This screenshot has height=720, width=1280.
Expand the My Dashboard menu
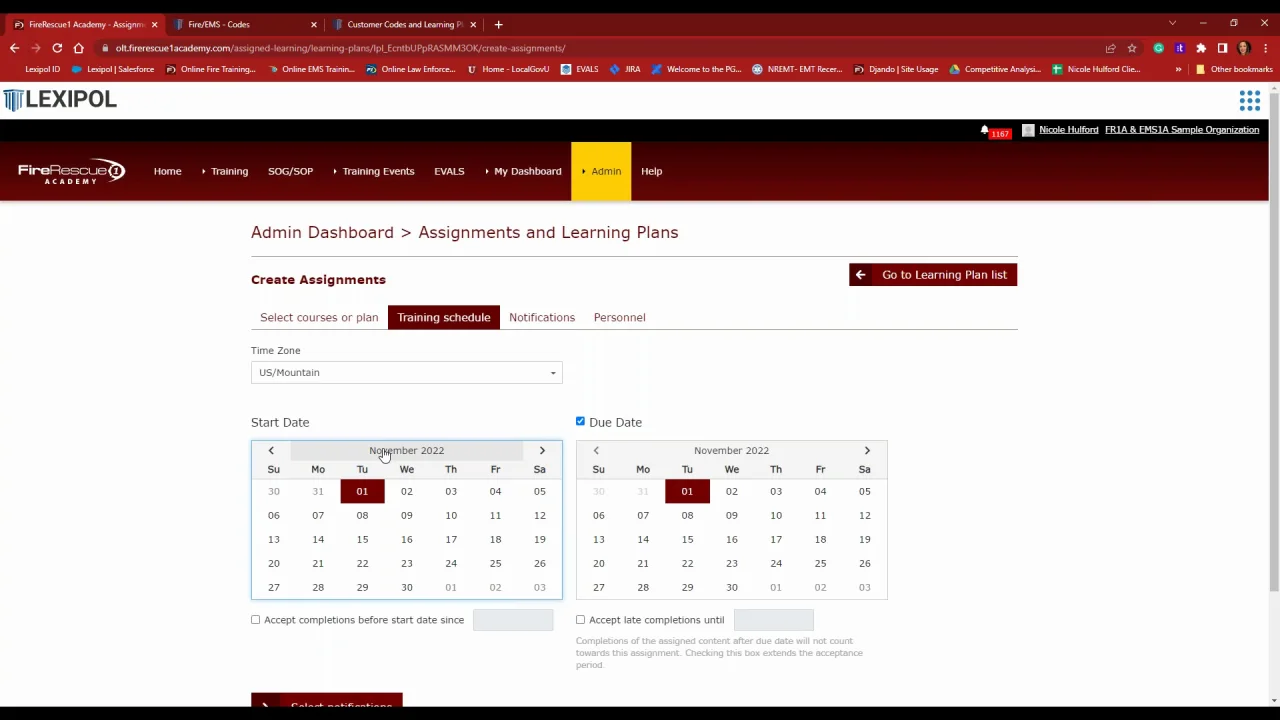[x=523, y=171]
